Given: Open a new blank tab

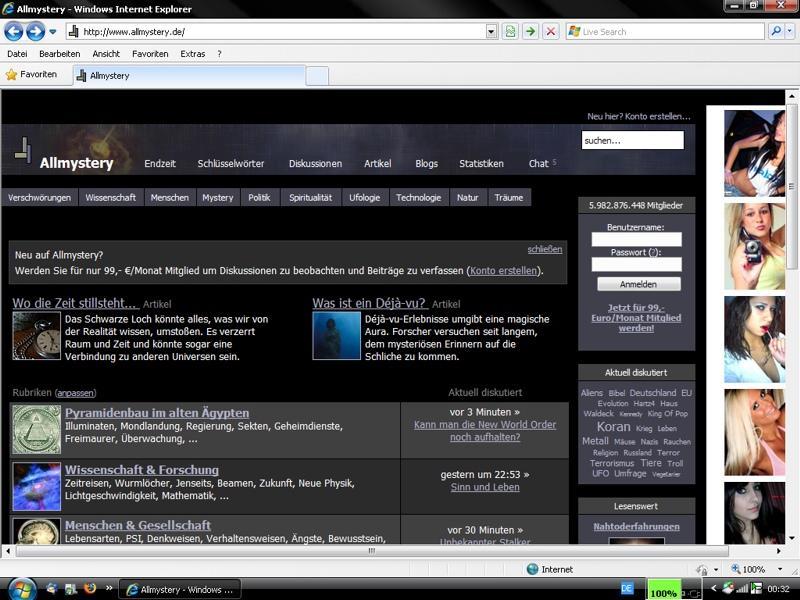Looking at the screenshot, I should pyautogui.click(x=317, y=76).
